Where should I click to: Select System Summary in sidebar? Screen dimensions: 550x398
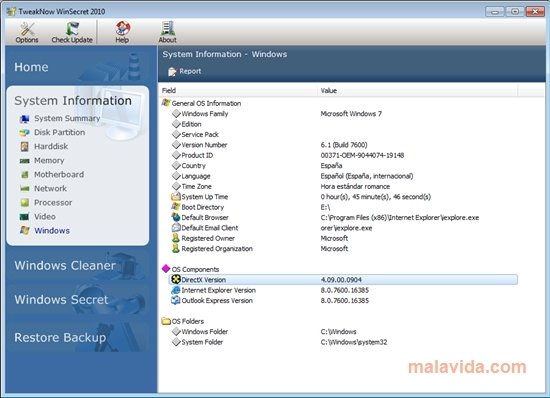click(67, 119)
